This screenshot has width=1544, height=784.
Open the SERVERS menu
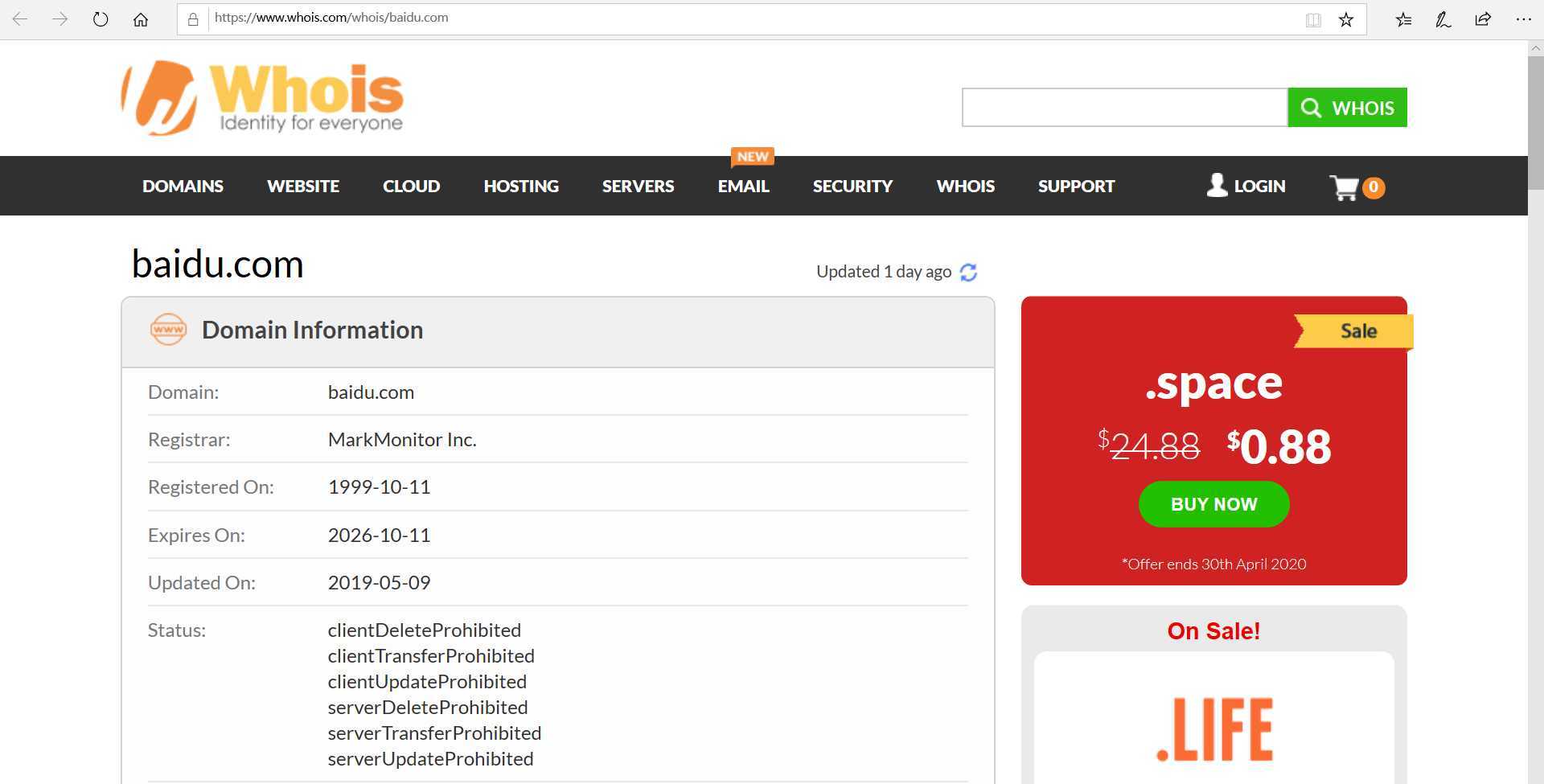click(x=638, y=186)
